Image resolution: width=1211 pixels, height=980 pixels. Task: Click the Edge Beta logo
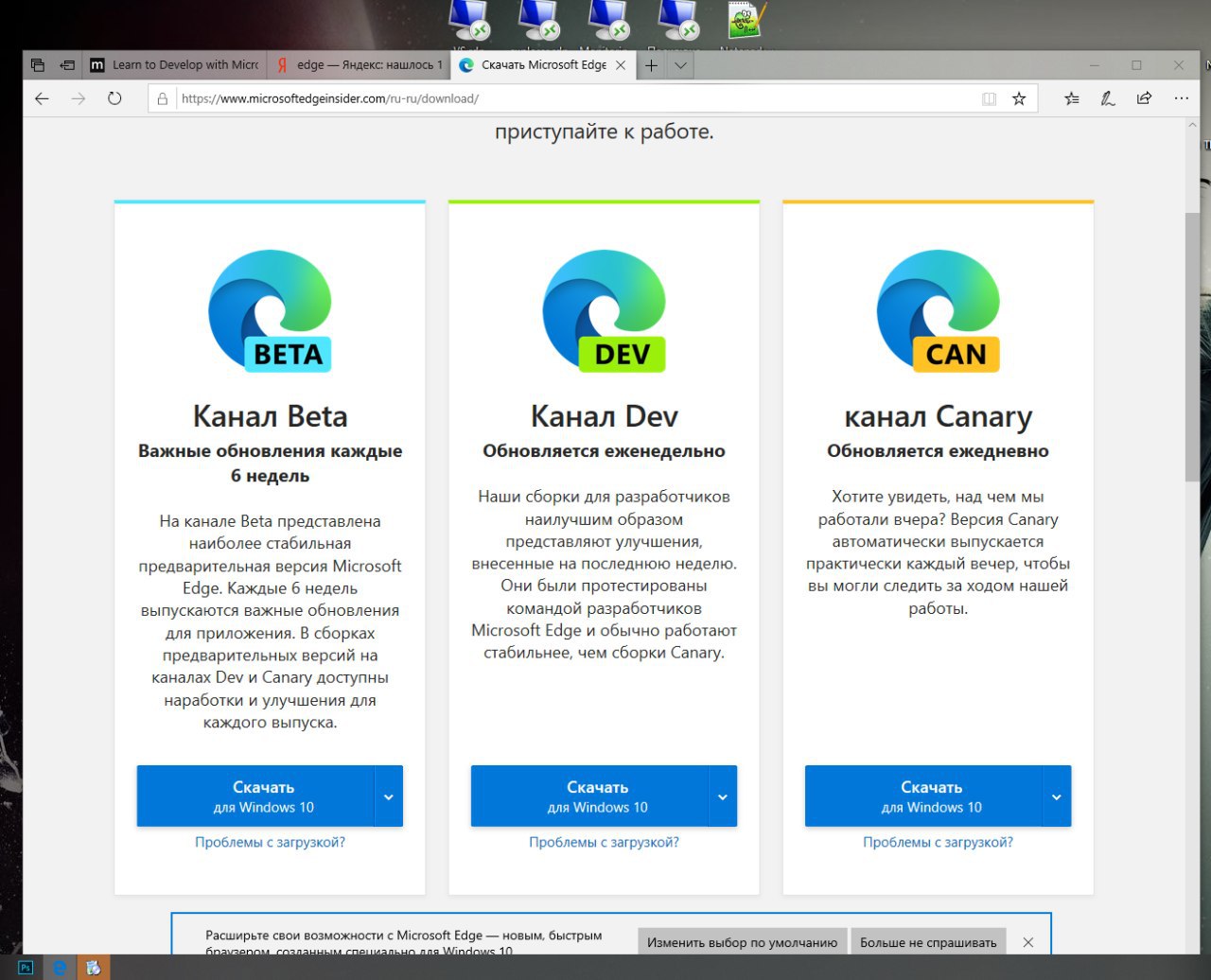click(271, 312)
